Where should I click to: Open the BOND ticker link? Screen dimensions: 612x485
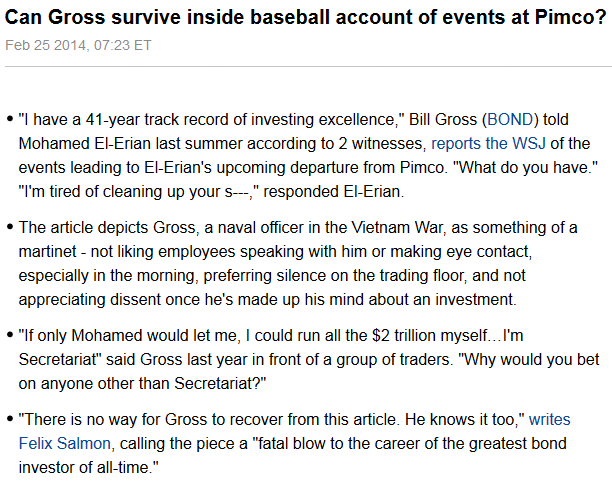[510, 119]
